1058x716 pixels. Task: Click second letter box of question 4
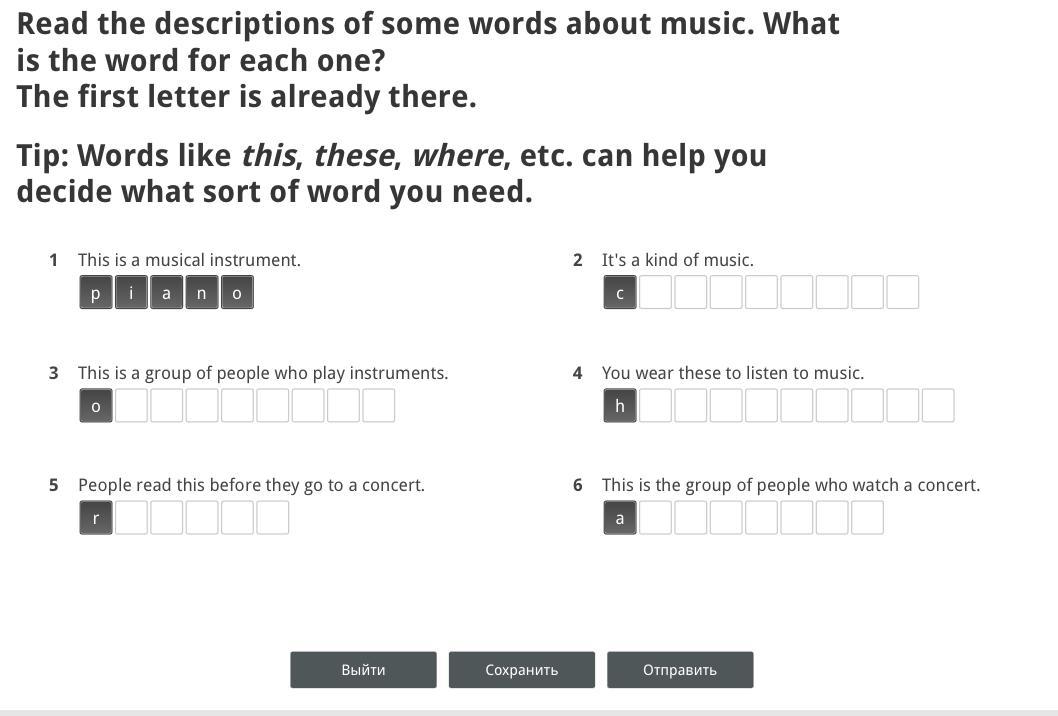[x=655, y=406]
